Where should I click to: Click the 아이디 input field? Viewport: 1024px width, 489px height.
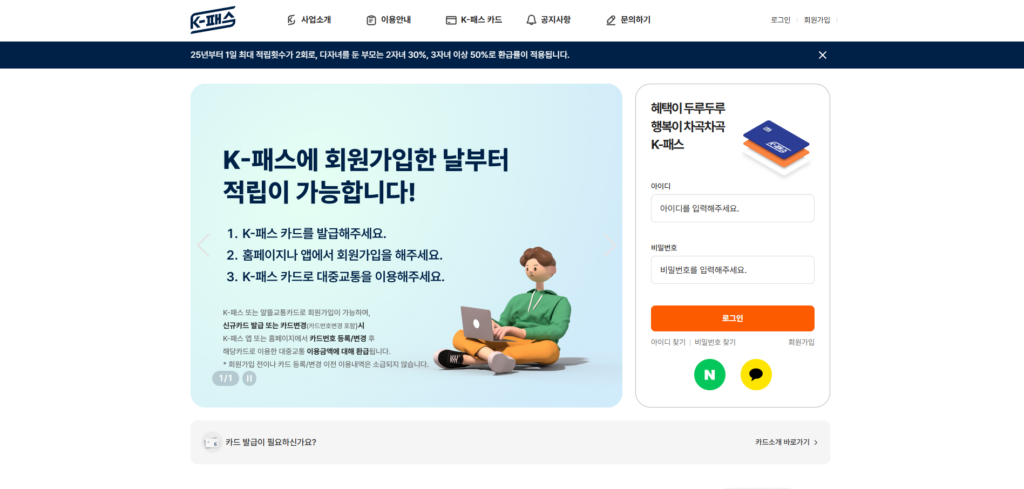coord(732,208)
